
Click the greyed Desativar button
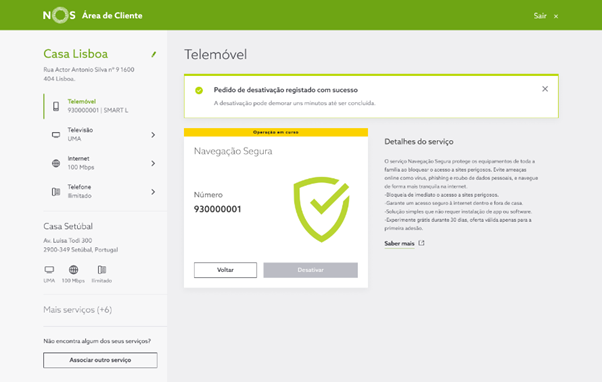tap(311, 270)
